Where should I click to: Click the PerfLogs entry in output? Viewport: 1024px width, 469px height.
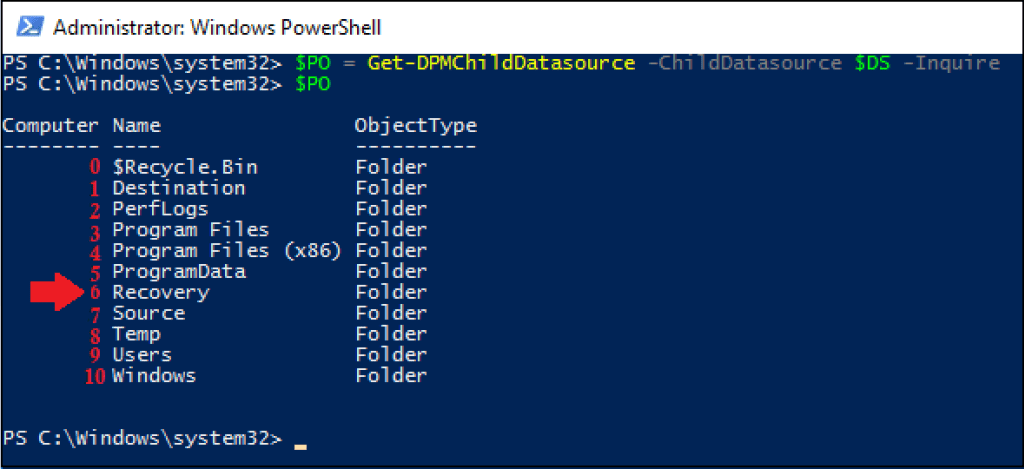coord(161,209)
